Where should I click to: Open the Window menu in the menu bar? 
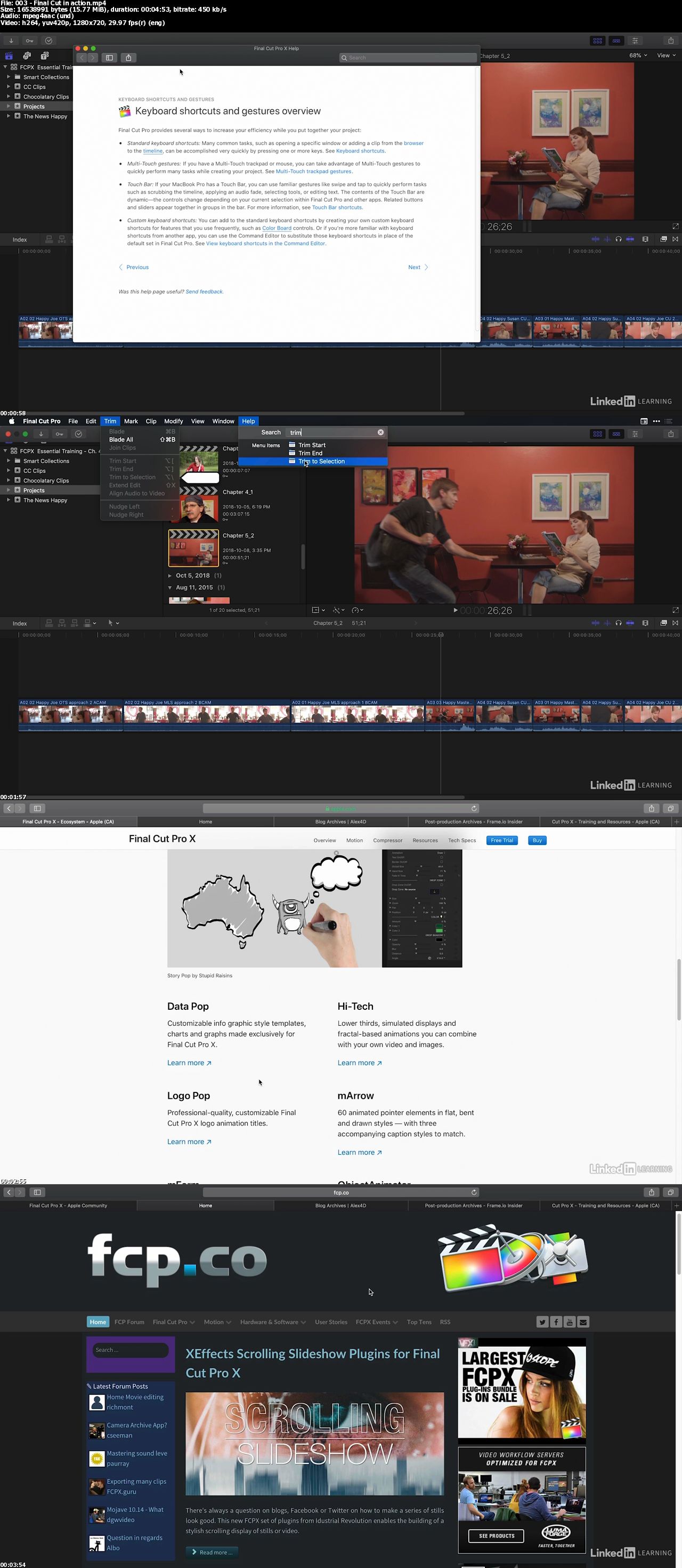(x=223, y=421)
